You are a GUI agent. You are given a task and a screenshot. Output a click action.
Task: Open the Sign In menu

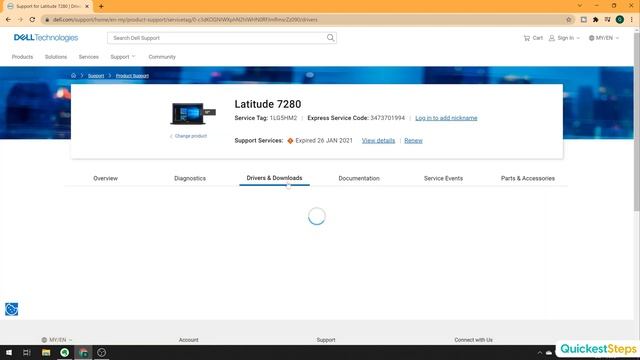point(564,38)
